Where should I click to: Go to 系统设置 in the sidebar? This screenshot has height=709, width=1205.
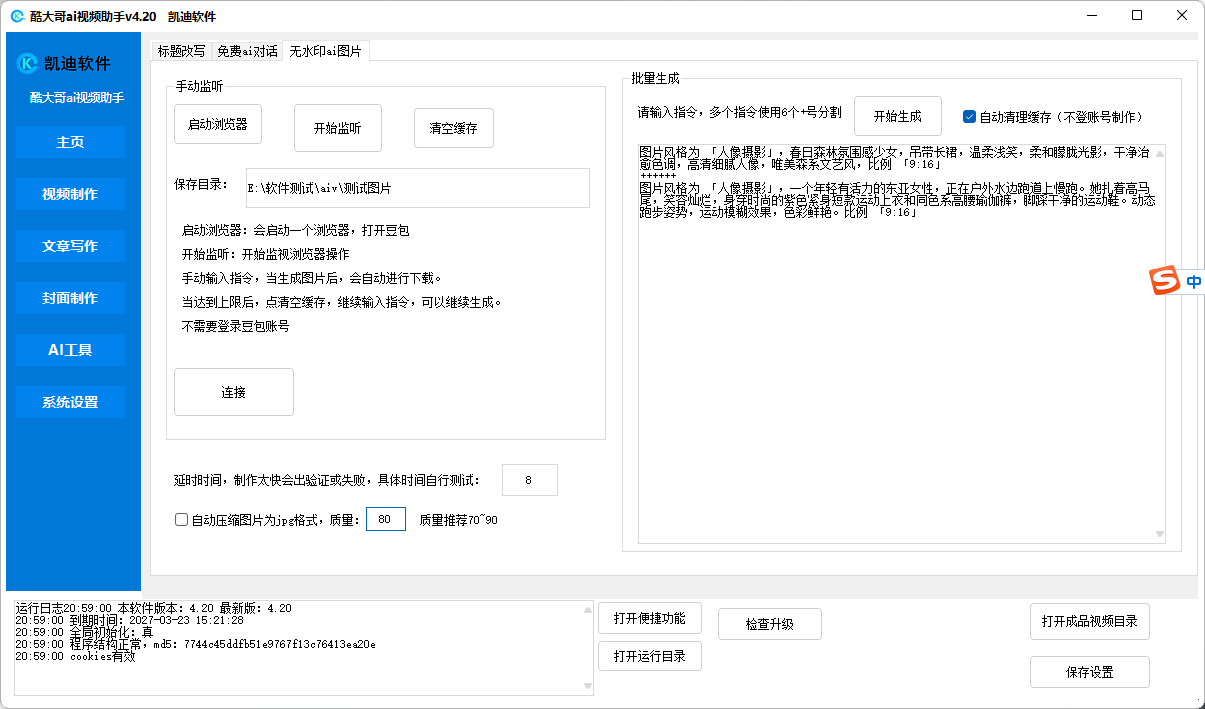pos(70,402)
